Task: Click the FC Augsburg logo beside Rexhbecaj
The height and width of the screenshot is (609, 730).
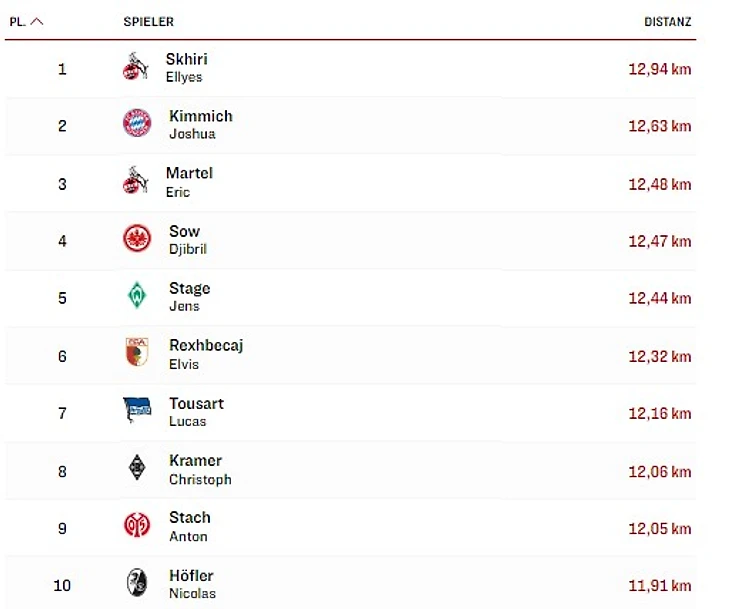Action: [137, 353]
